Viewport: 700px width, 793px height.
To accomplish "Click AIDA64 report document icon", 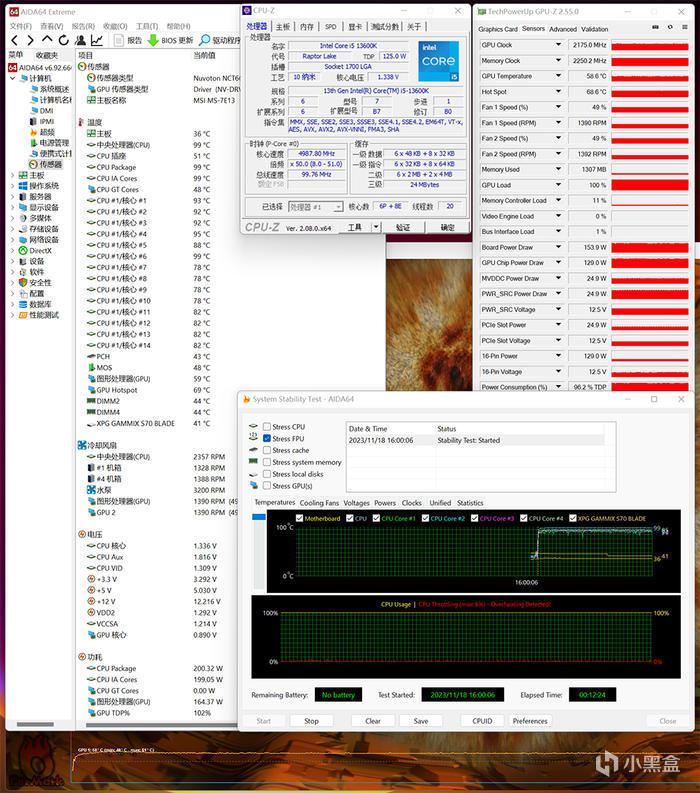I will tap(119, 40).
